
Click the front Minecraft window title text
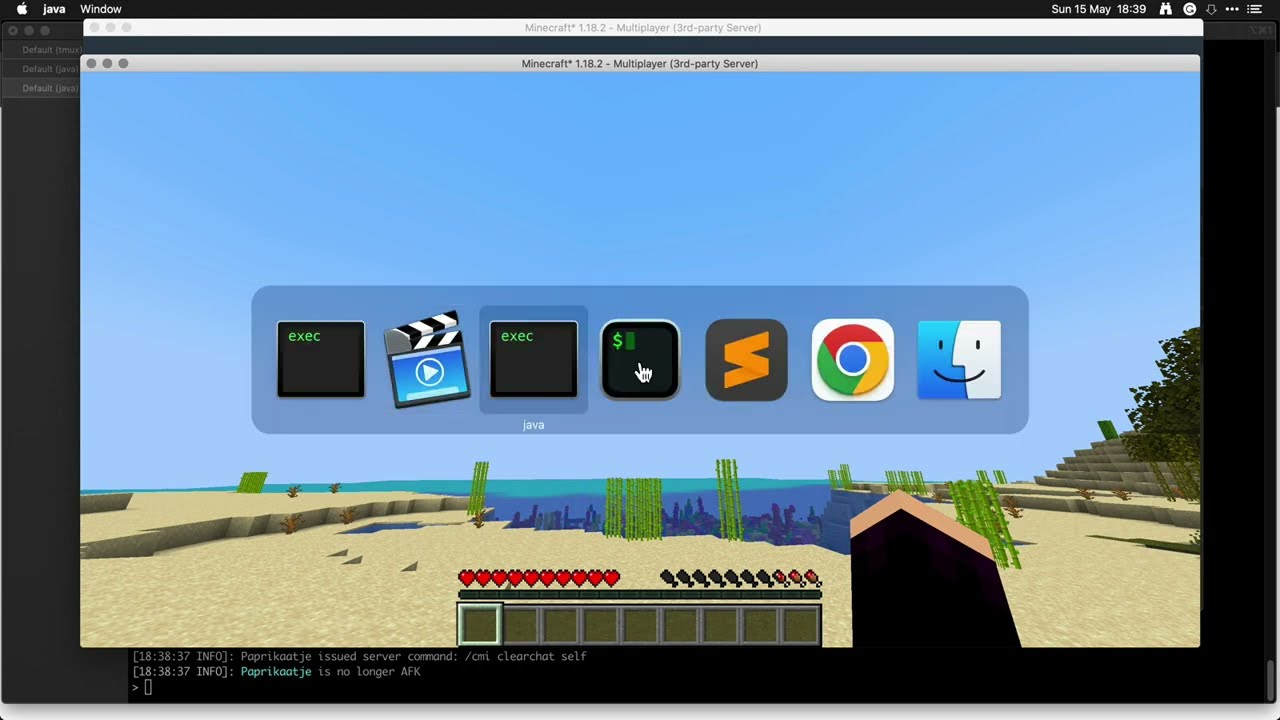[x=640, y=63]
